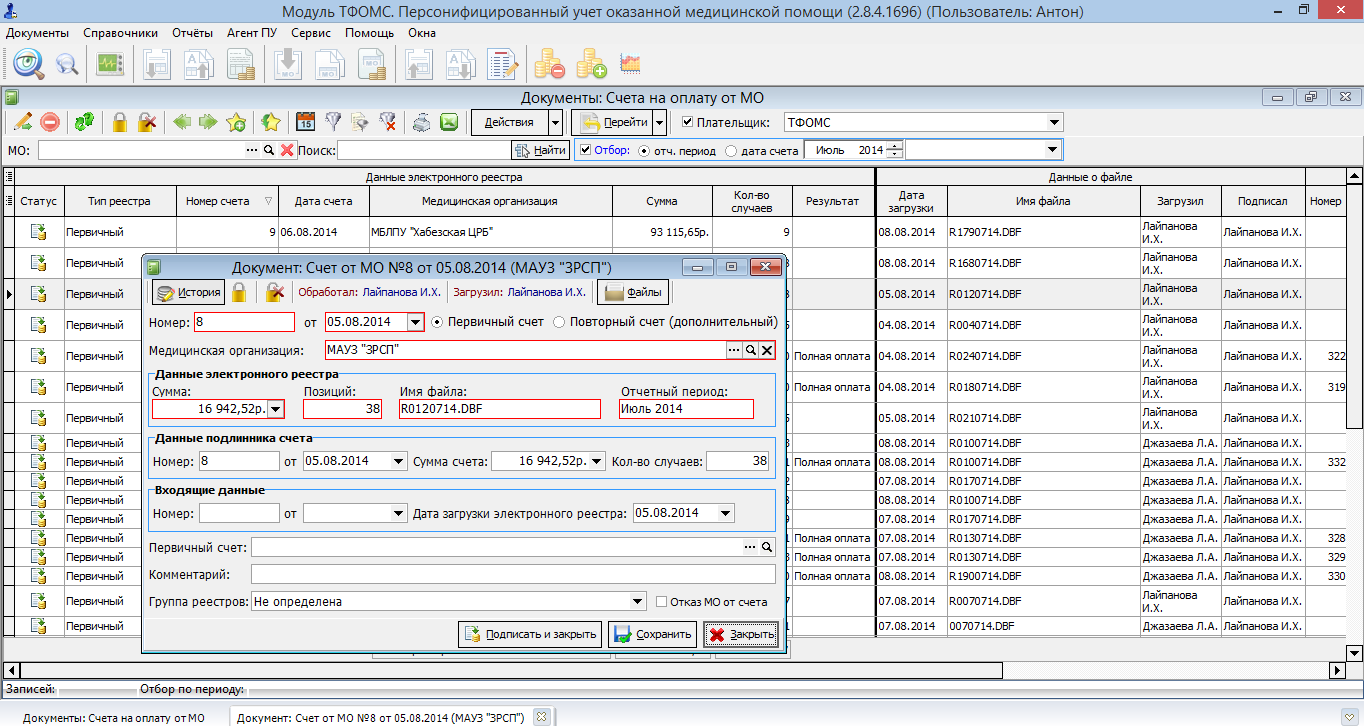Viewport: 1364px width, 726px height.
Task: Click the Подписать и закрыть button
Action: [530, 635]
